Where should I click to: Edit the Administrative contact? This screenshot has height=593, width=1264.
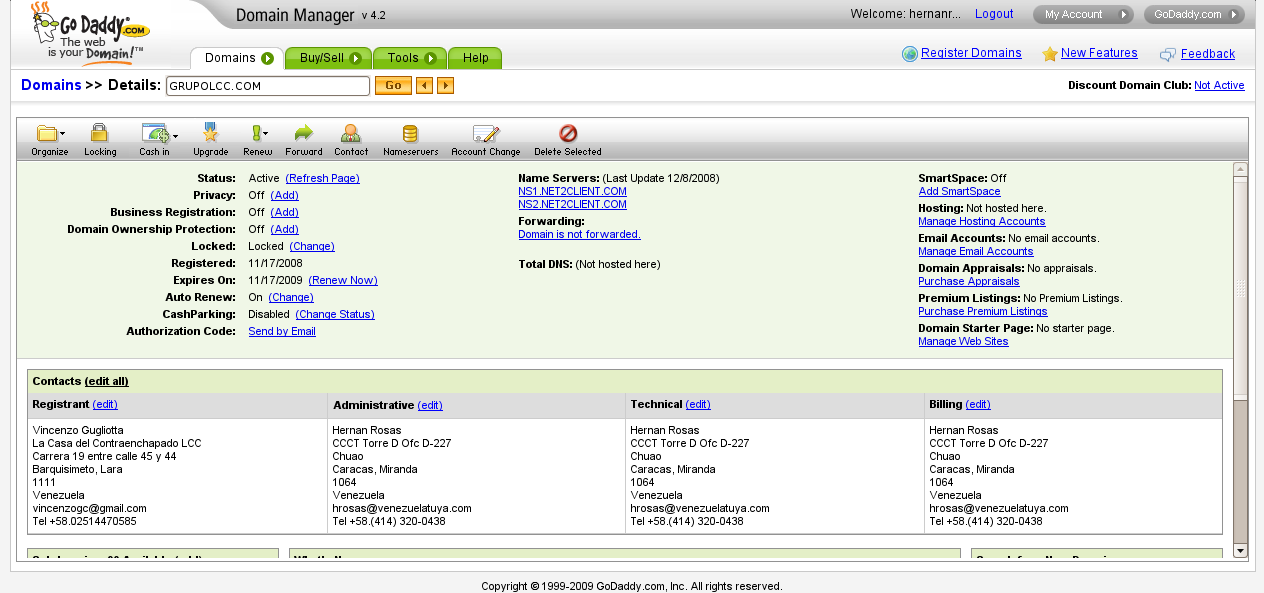click(430, 405)
